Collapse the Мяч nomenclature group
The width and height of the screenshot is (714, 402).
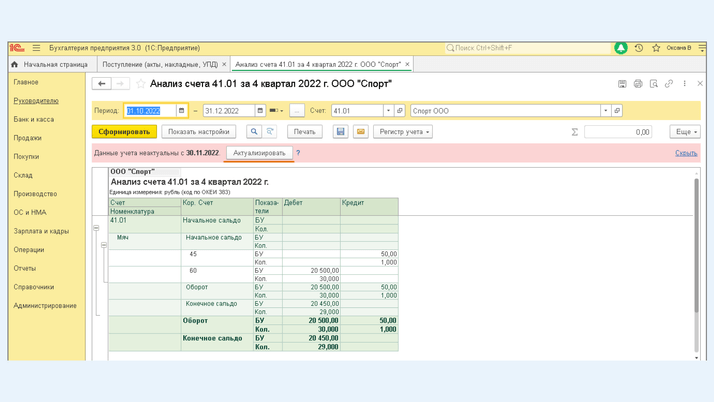point(104,245)
